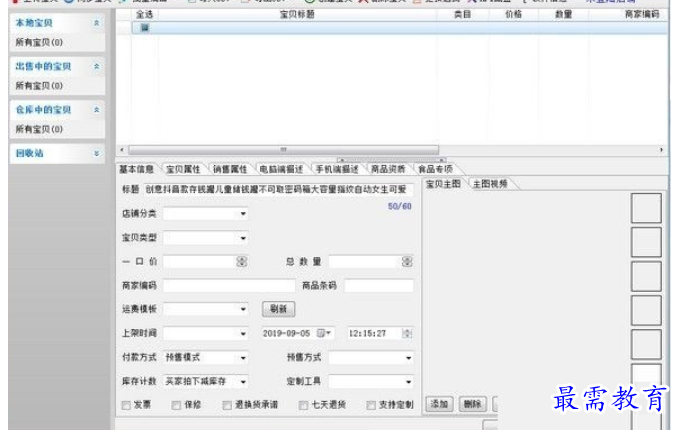Open the calendar picker beside 2019-09-05
675x430 pixels.
(x=324, y=333)
